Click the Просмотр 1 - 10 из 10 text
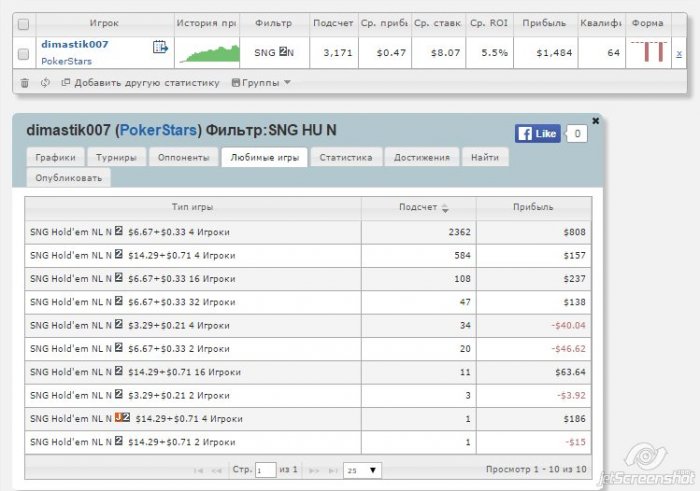The image size is (700, 491). coord(536,470)
